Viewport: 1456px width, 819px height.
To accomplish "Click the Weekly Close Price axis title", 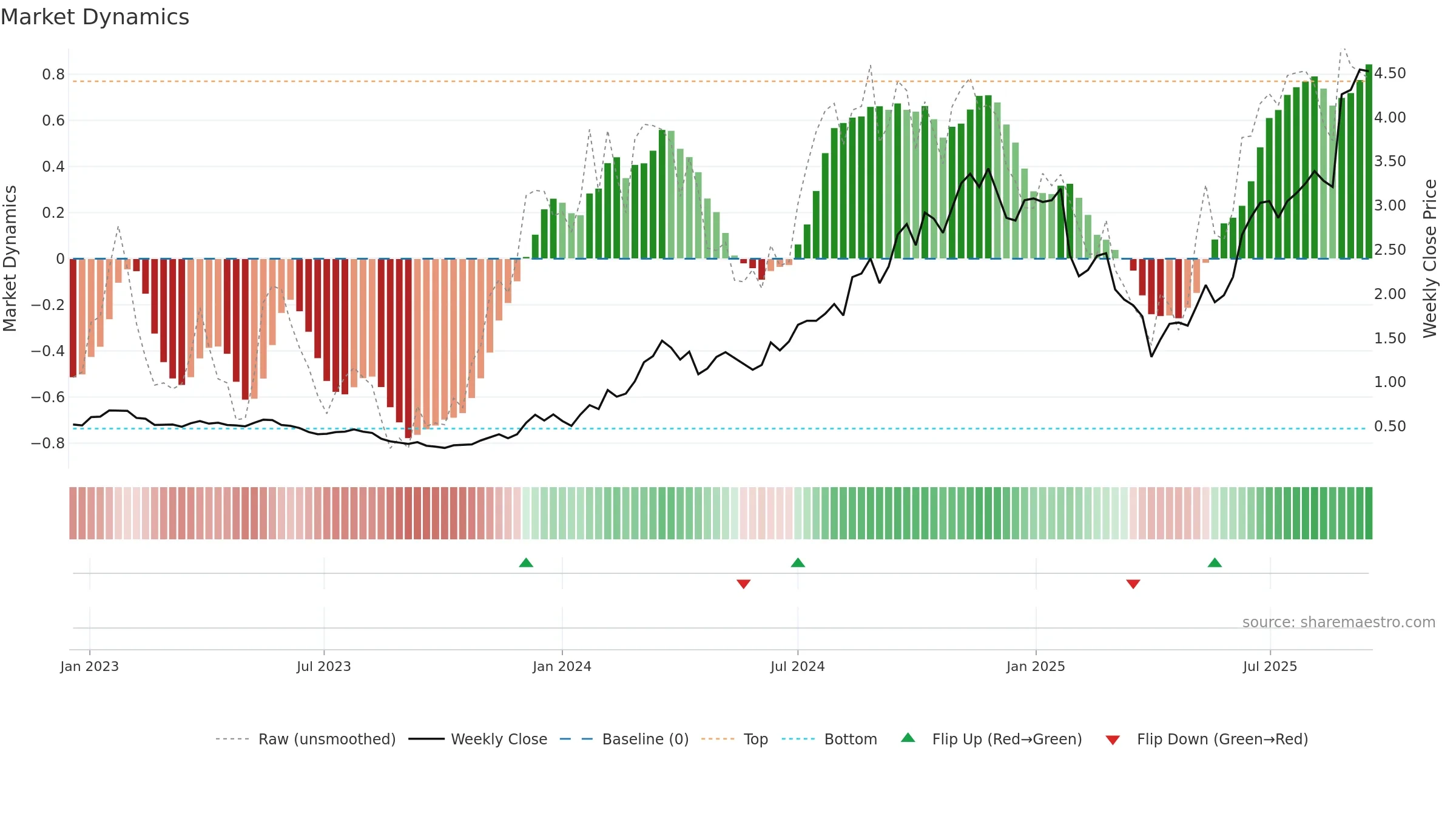I will [x=1431, y=258].
